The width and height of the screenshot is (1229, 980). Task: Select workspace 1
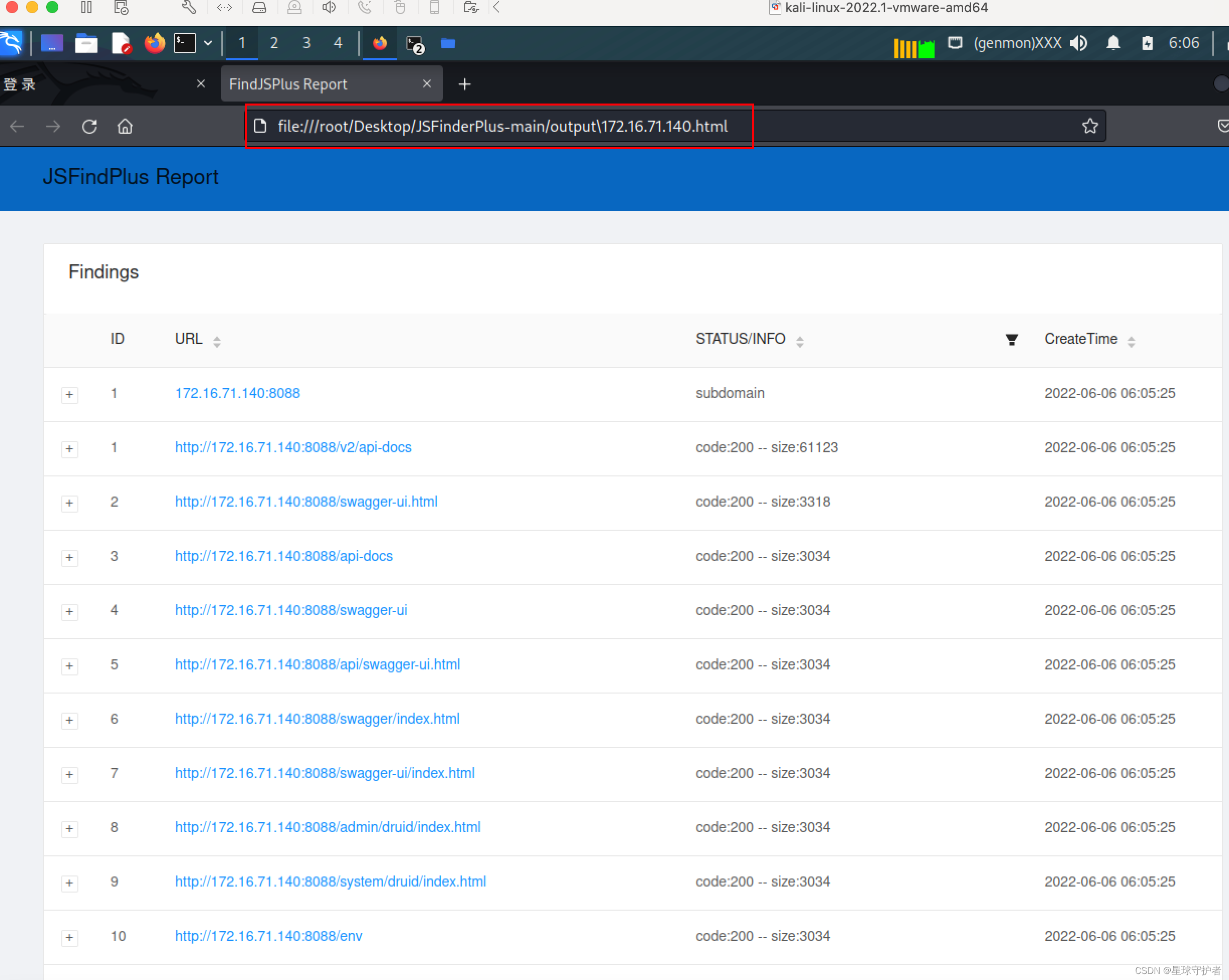coord(242,43)
